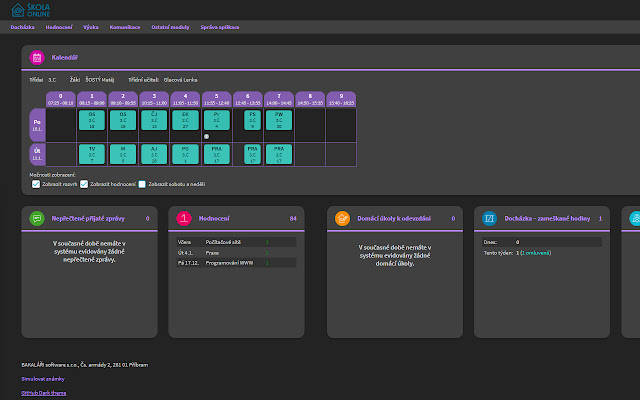Screen dimensions: 640x400
Task: Open the Ostatní moduly menu
Action: tap(170, 27)
